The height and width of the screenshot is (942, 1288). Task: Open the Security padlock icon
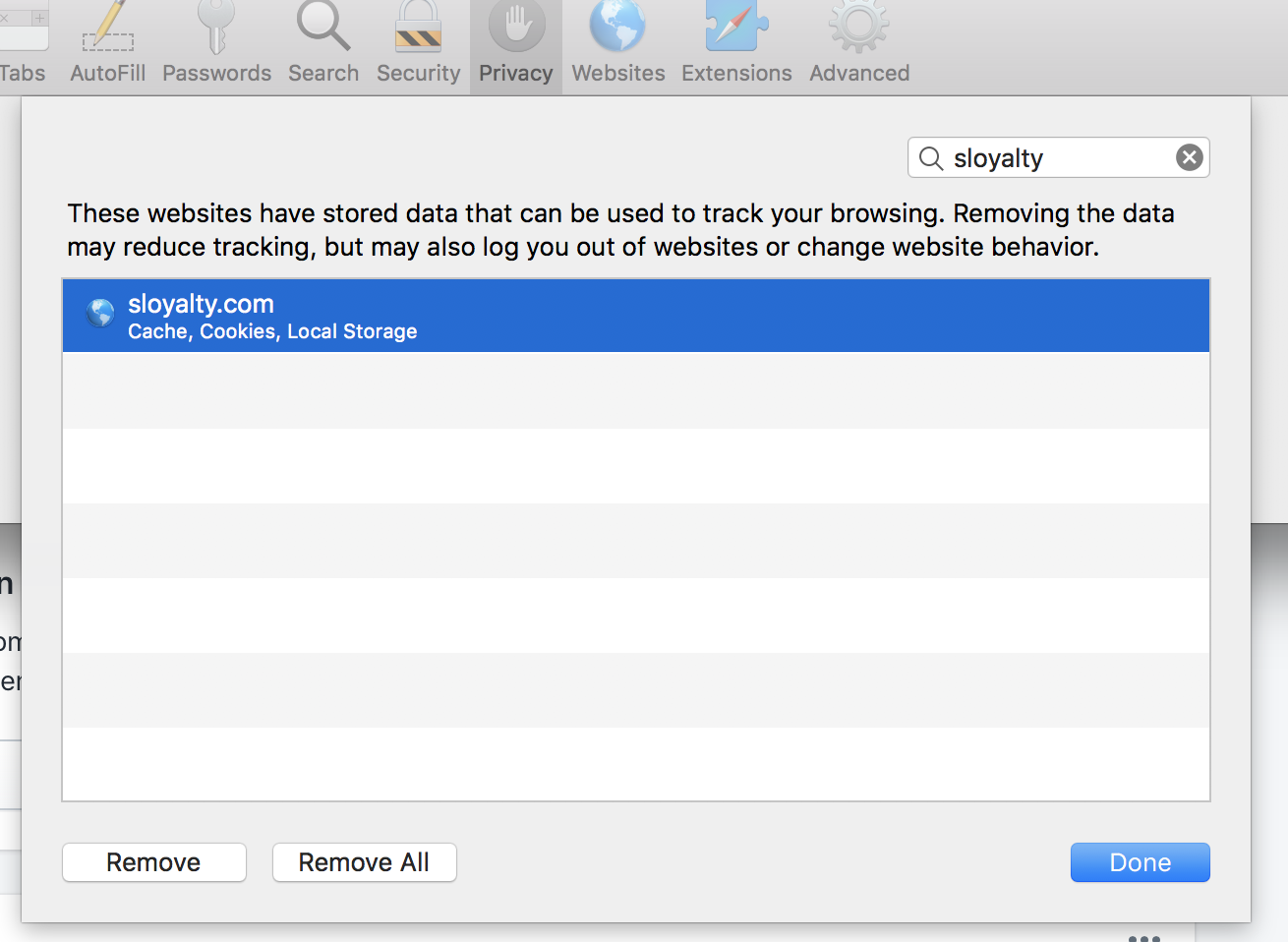click(418, 27)
